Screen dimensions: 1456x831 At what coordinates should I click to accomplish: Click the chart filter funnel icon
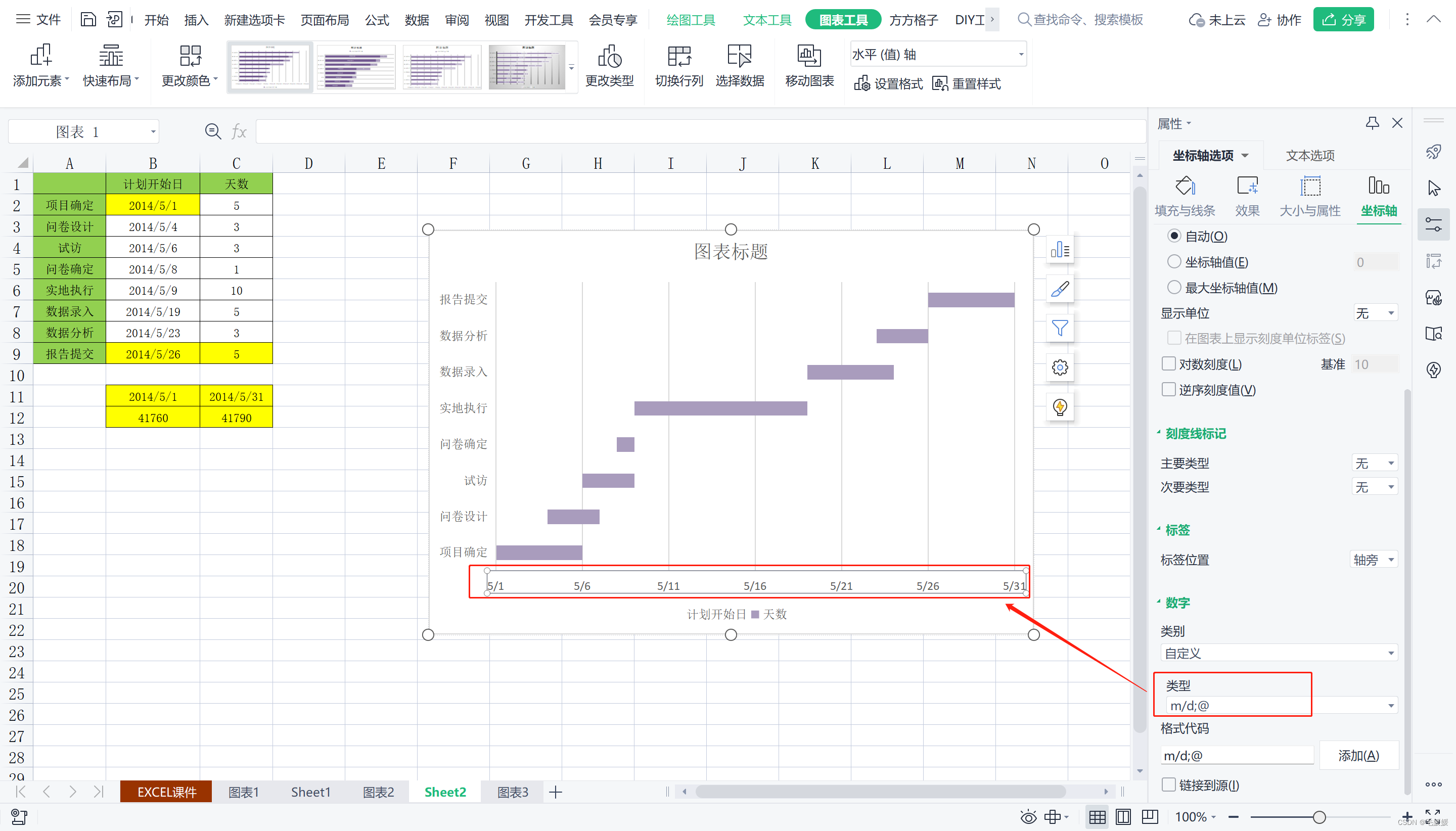1059,328
